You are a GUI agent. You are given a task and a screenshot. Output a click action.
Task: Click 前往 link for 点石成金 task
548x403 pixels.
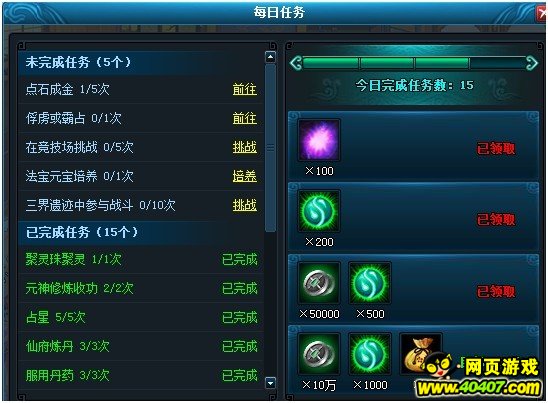245,89
